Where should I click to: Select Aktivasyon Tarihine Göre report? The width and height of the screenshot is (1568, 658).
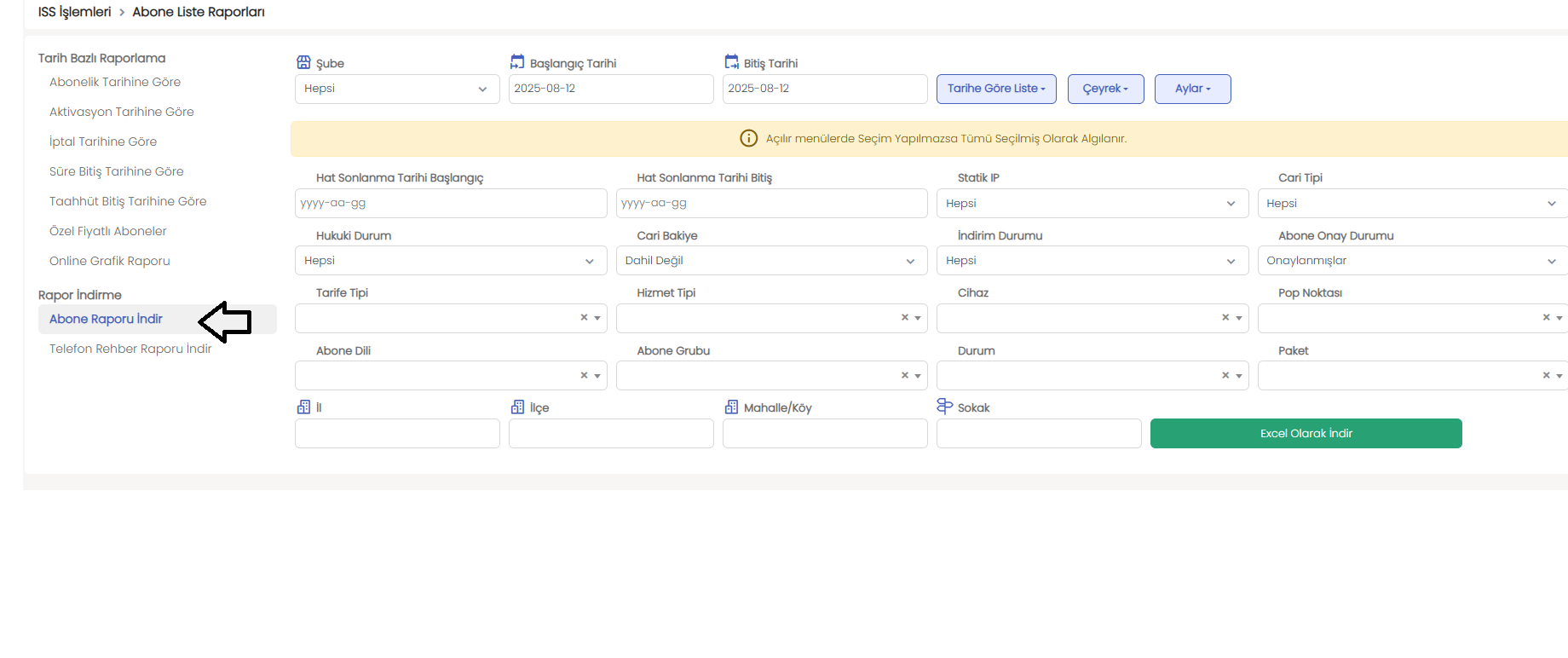(x=122, y=112)
